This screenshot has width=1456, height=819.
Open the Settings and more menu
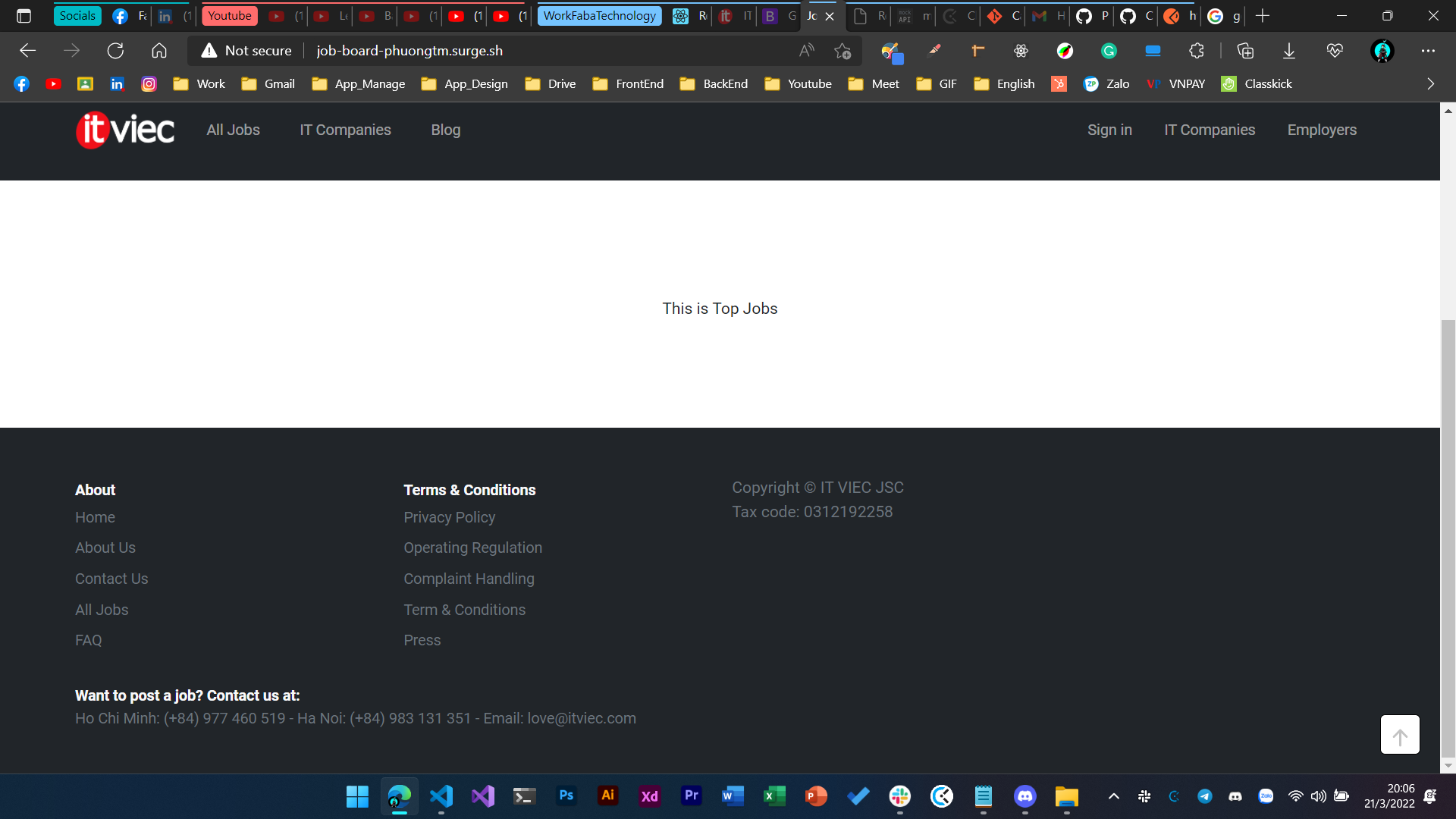(1429, 51)
